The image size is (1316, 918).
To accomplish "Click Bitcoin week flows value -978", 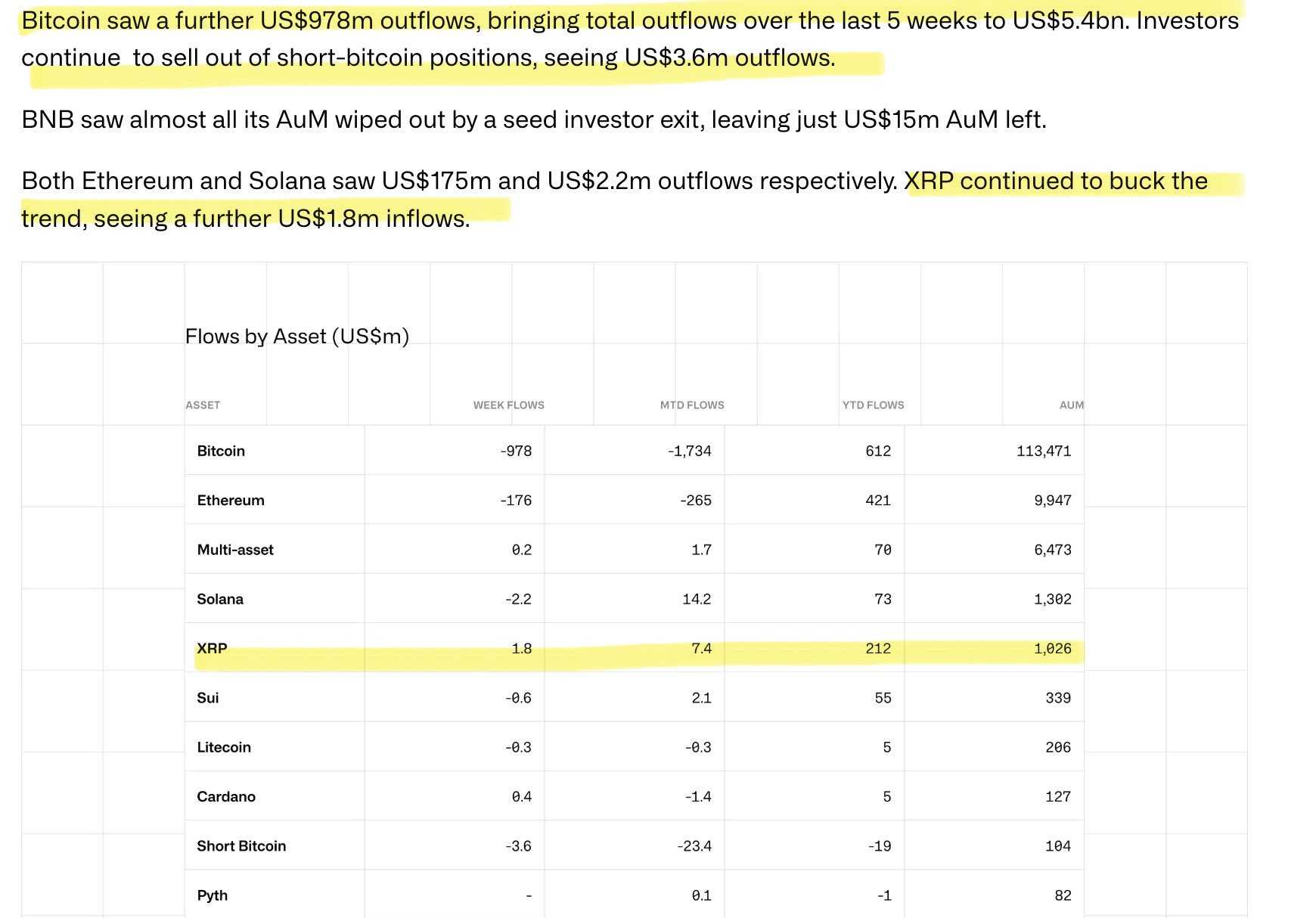I will [516, 451].
